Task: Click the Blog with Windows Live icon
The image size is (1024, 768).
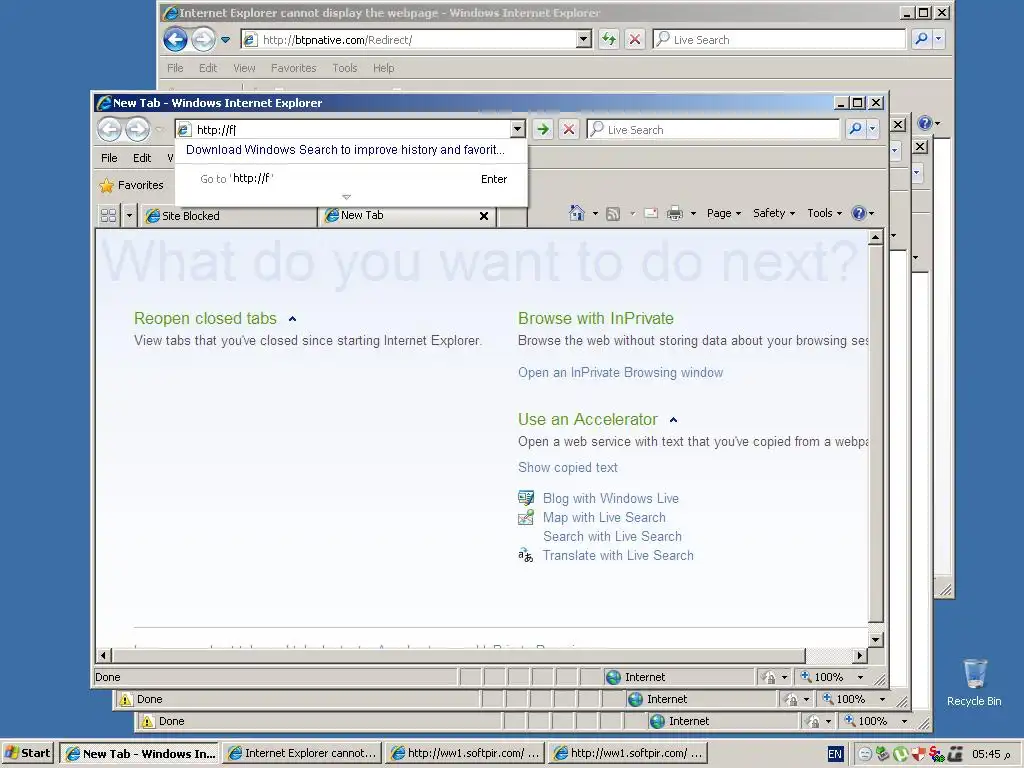Action: tap(526, 498)
